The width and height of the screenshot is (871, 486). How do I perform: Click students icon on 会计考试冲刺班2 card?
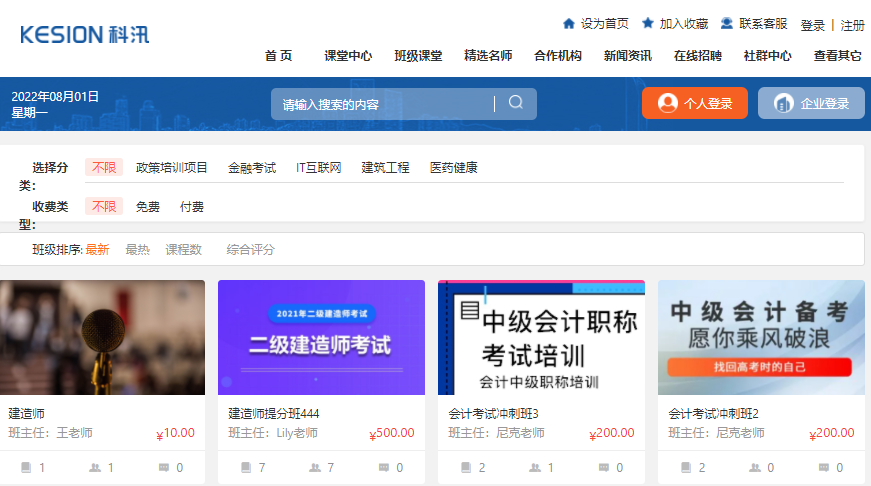tap(755, 468)
